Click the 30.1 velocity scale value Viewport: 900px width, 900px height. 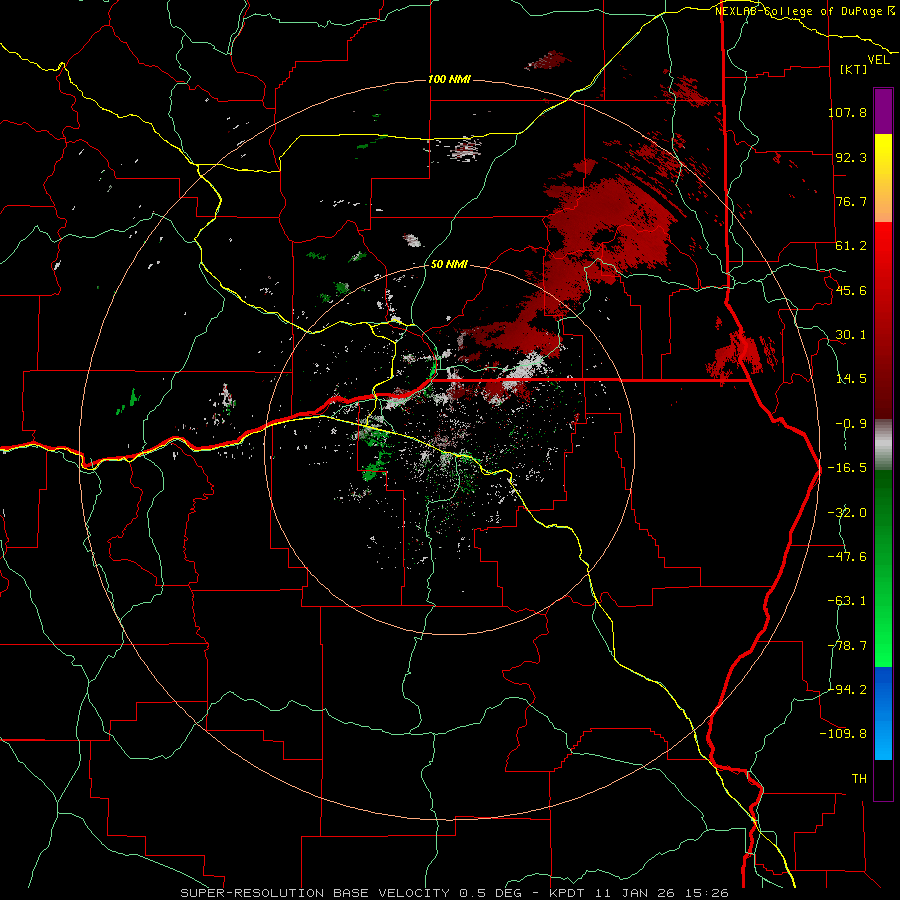tap(851, 335)
